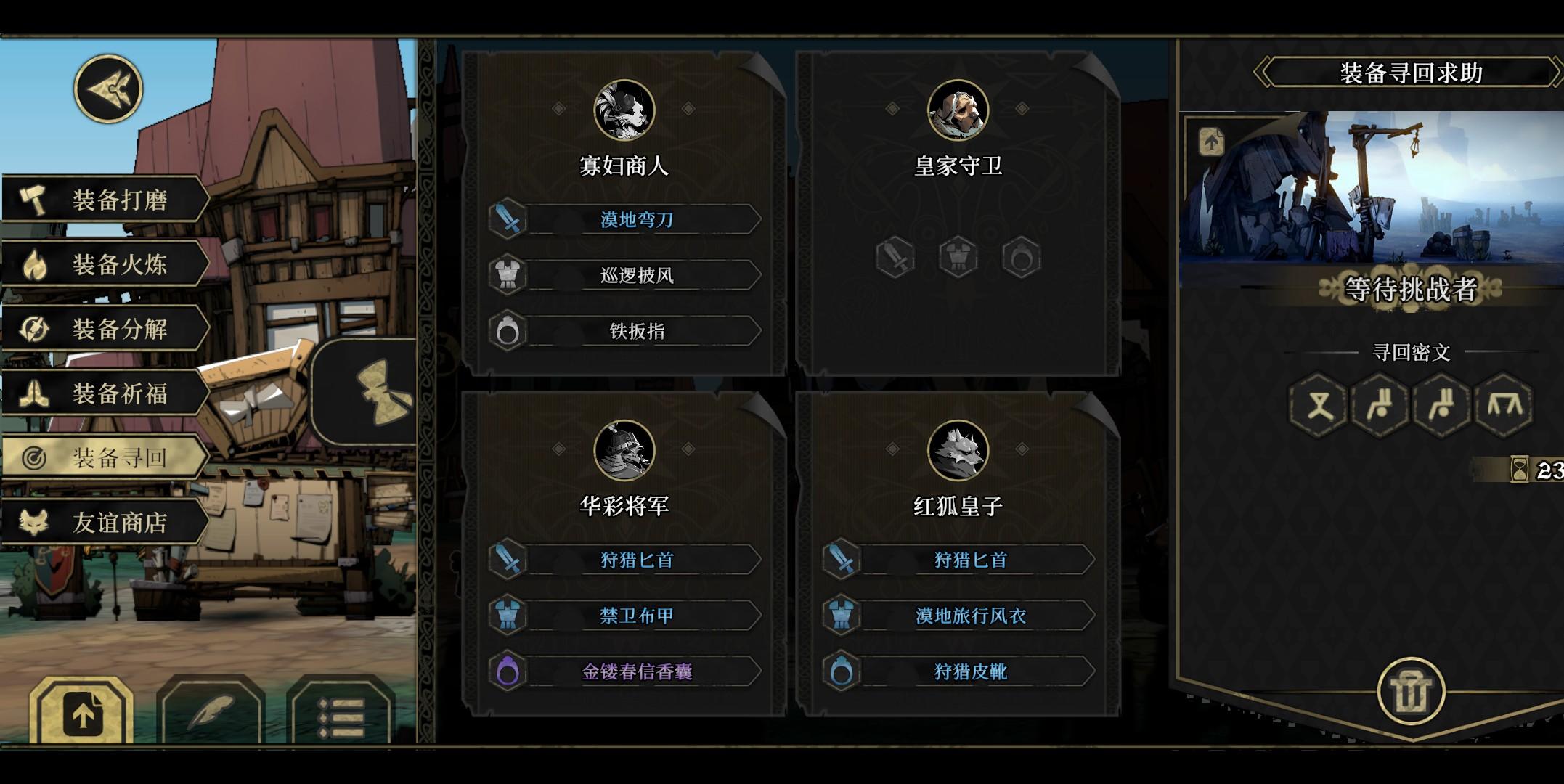Click the upload arrow button at bottom left
Screen dimensions: 1564x784
[82, 713]
